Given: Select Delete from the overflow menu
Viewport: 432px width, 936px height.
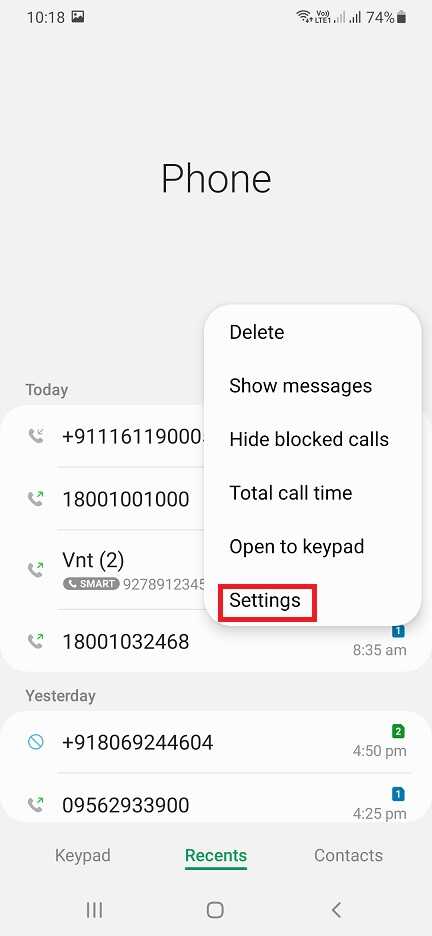Looking at the screenshot, I should tap(257, 332).
